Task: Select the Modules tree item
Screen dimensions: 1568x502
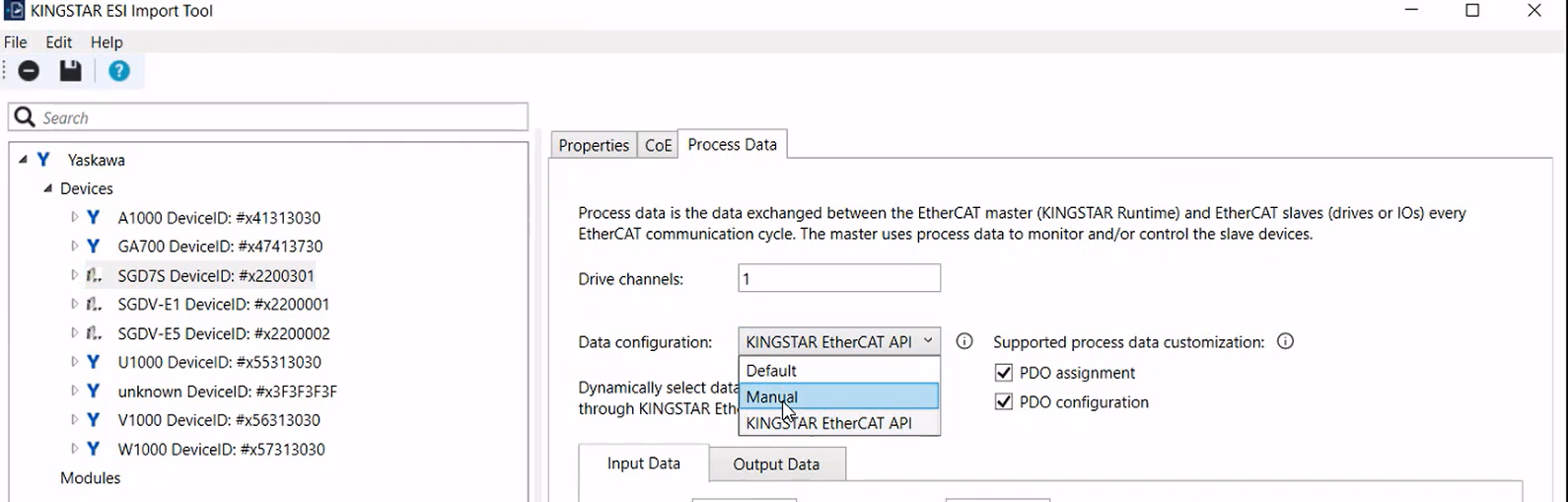Action: pos(90,478)
